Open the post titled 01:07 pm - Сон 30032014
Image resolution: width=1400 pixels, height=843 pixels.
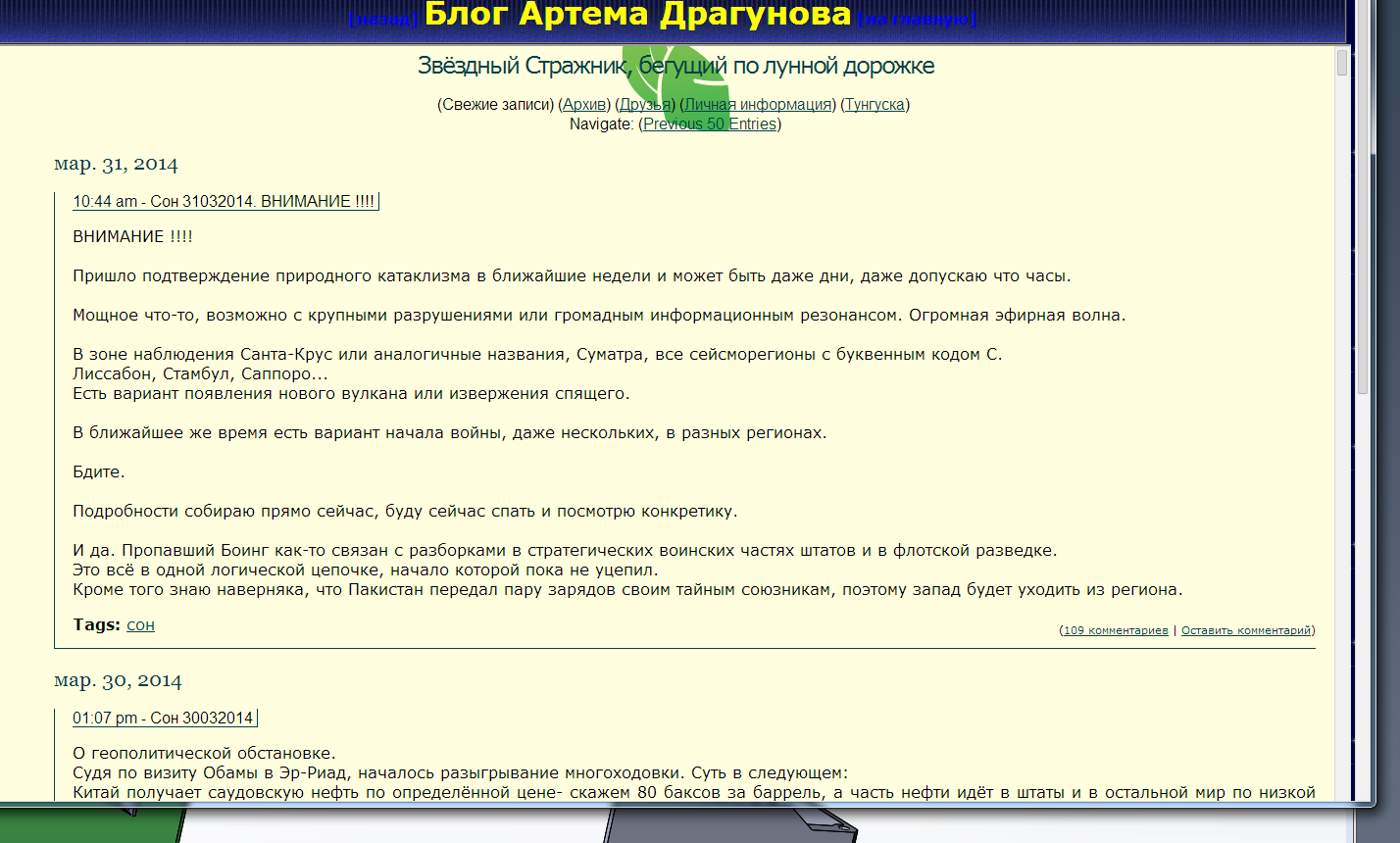pyautogui.click(x=163, y=718)
